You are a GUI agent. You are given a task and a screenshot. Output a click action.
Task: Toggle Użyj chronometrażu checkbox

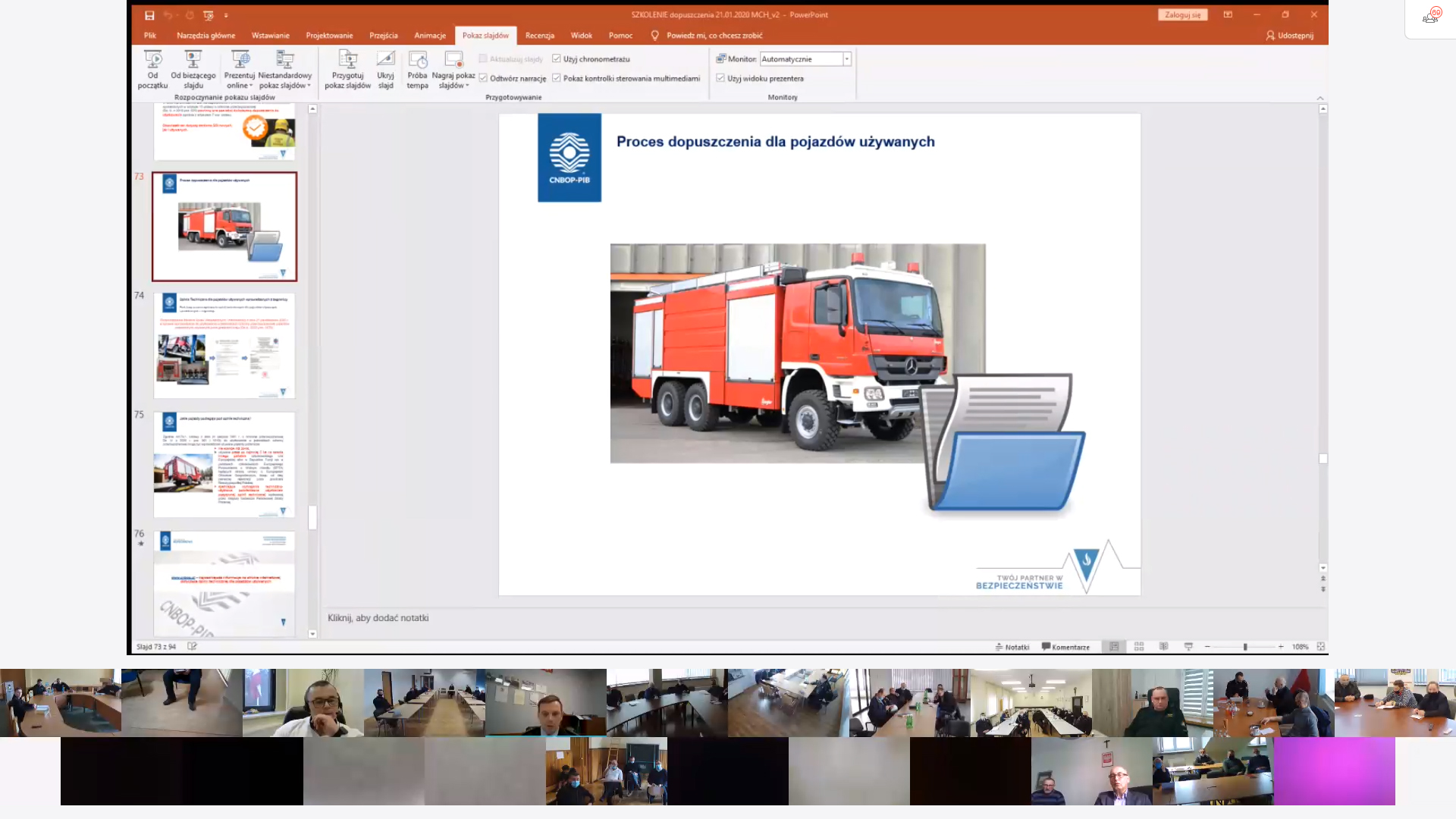(x=557, y=59)
